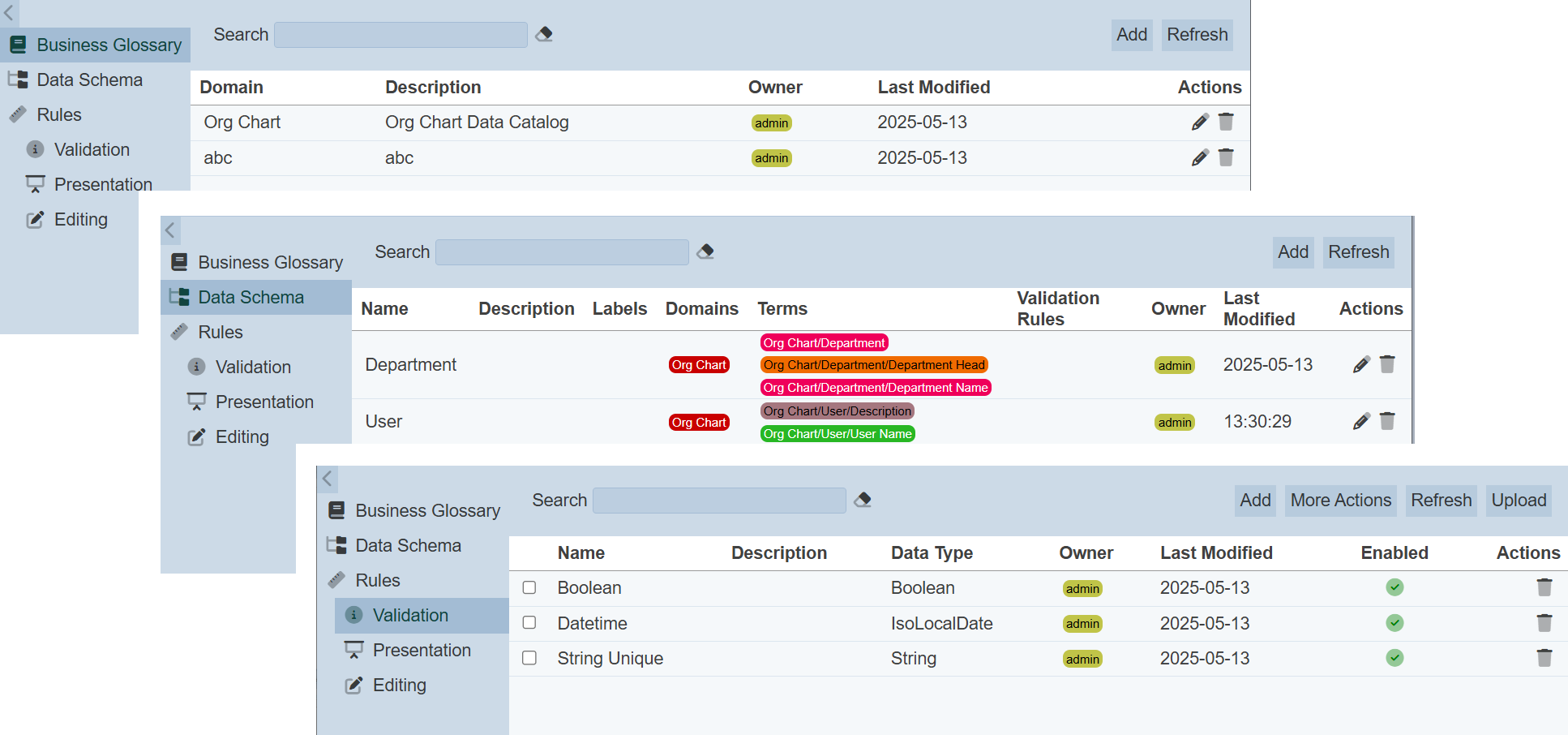Open highlighted Data Schema in middle sidebar

click(x=251, y=298)
